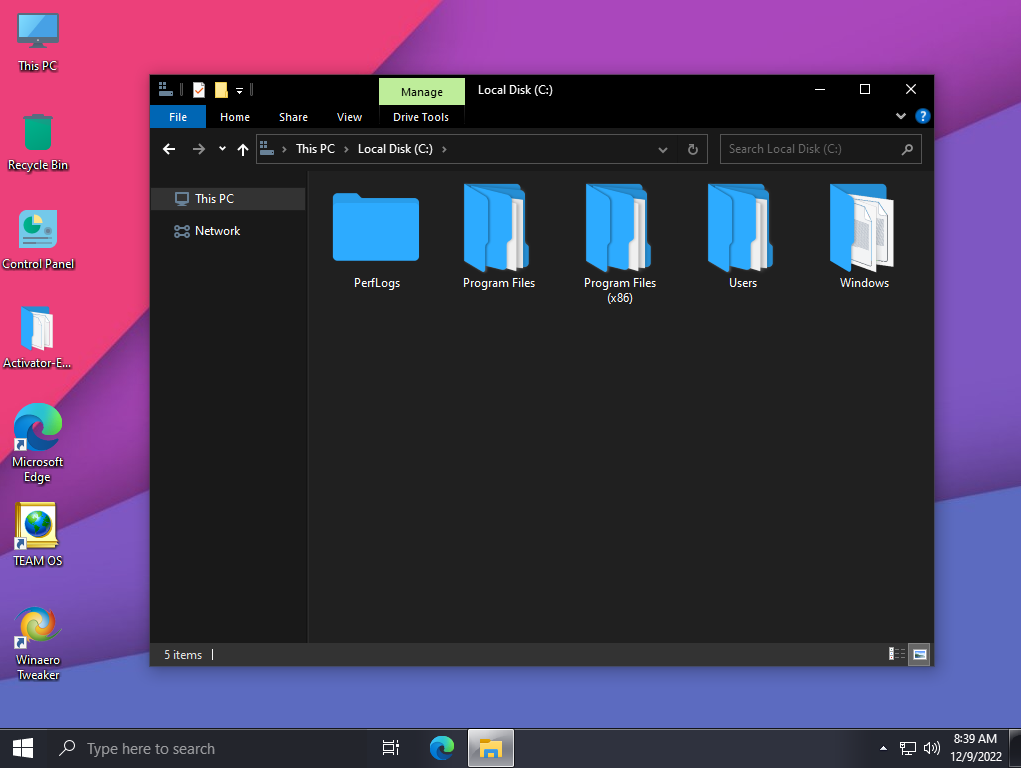The width and height of the screenshot is (1021, 768).
Task: Navigate up one level with the Up arrow
Action: coord(242,149)
